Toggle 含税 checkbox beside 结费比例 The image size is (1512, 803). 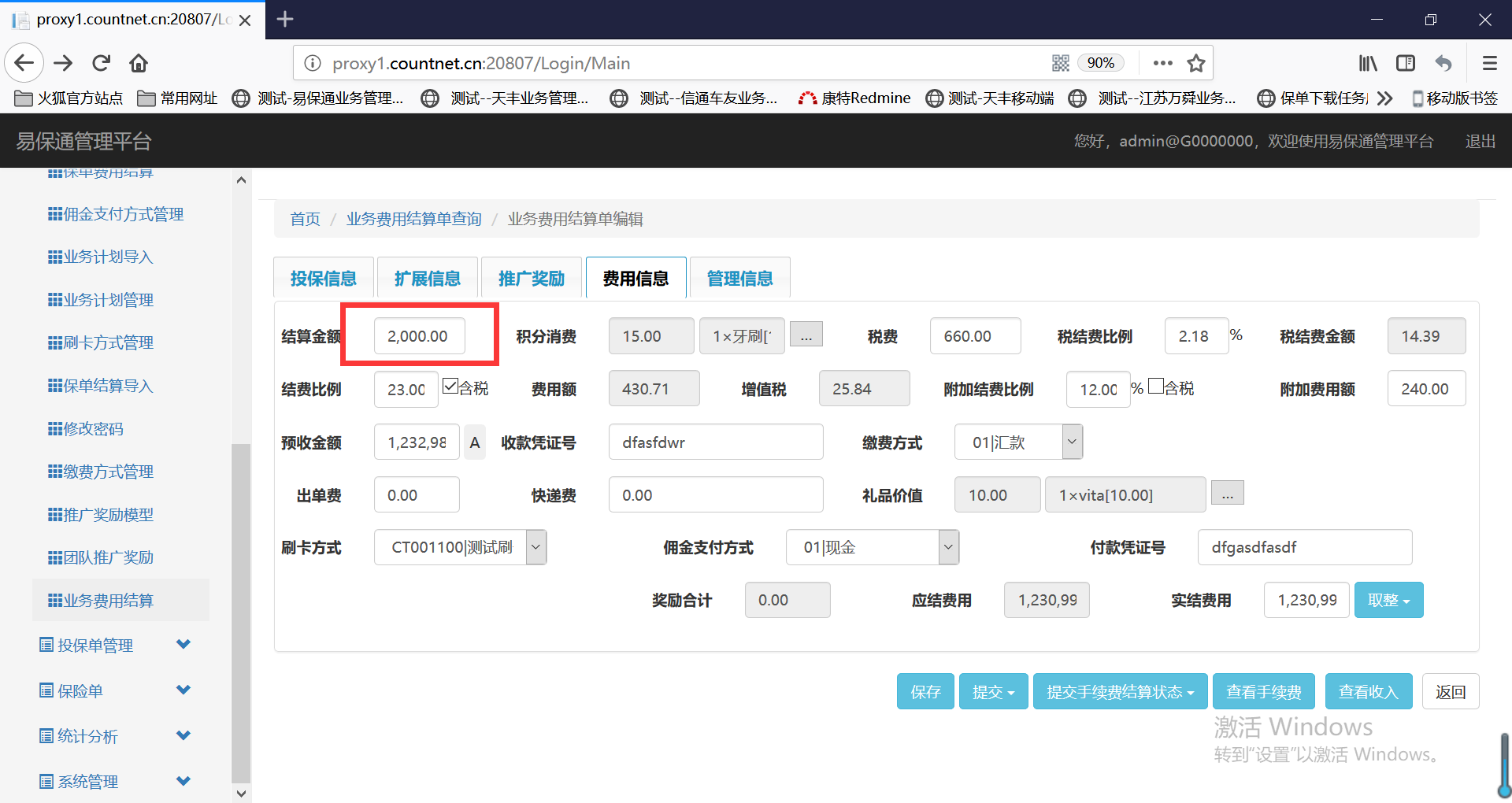click(450, 387)
